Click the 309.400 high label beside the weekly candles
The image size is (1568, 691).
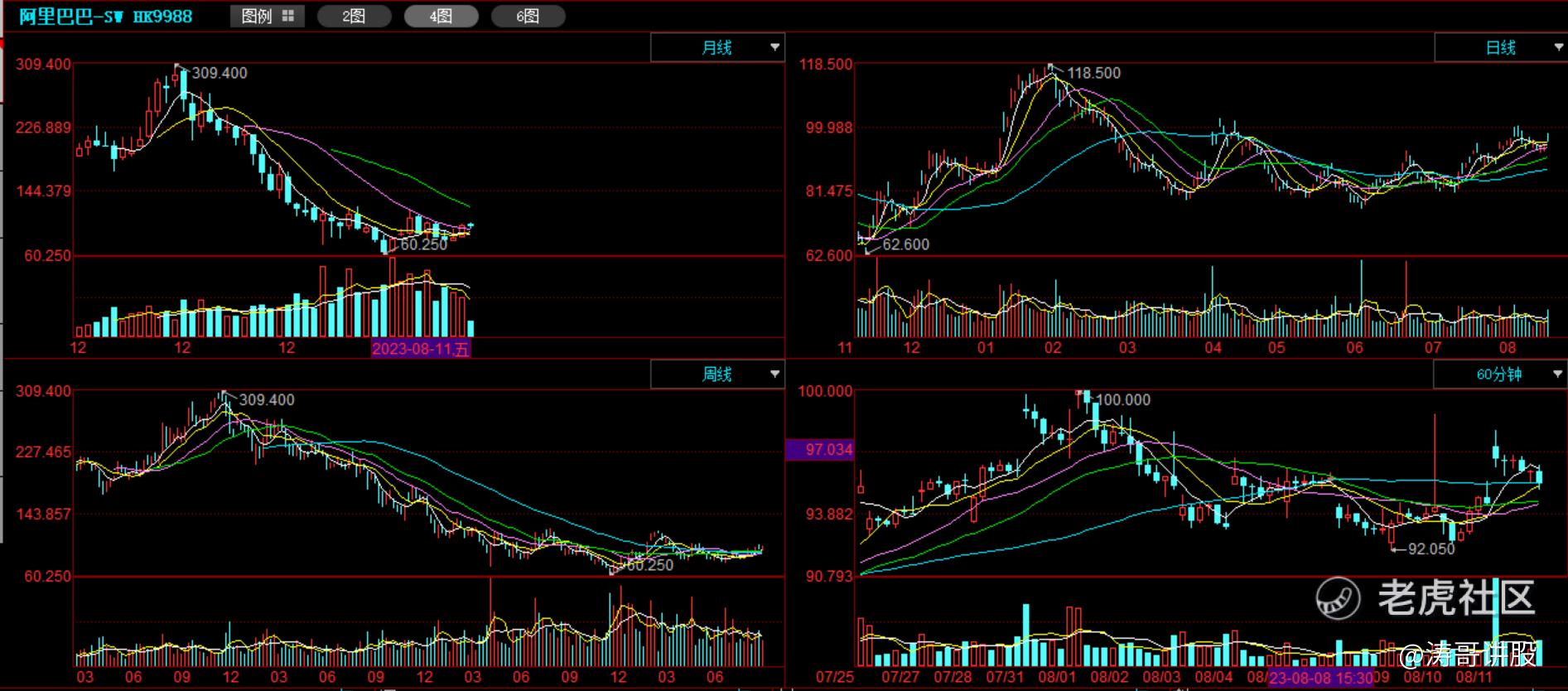(x=267, y=399)
